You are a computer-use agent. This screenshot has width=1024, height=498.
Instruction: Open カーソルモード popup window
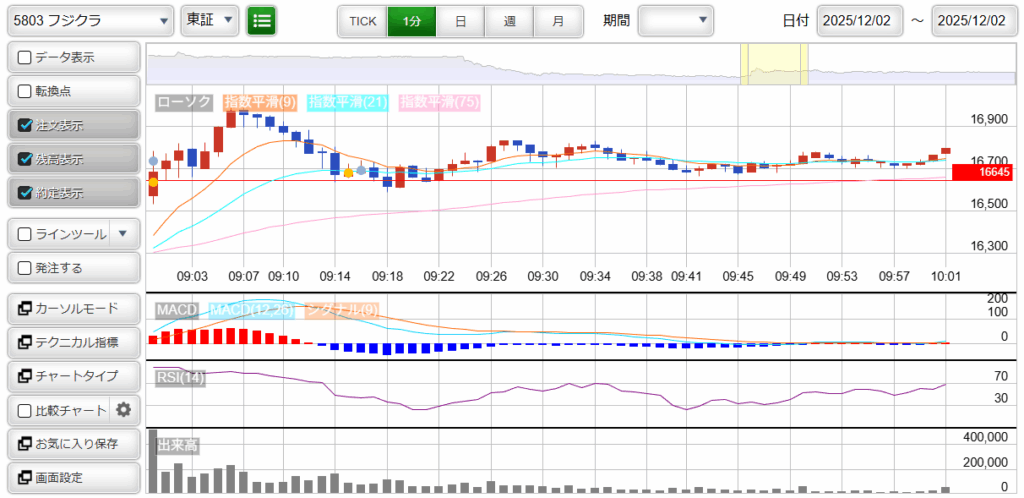pyautogui.click(x=73, y=308)
